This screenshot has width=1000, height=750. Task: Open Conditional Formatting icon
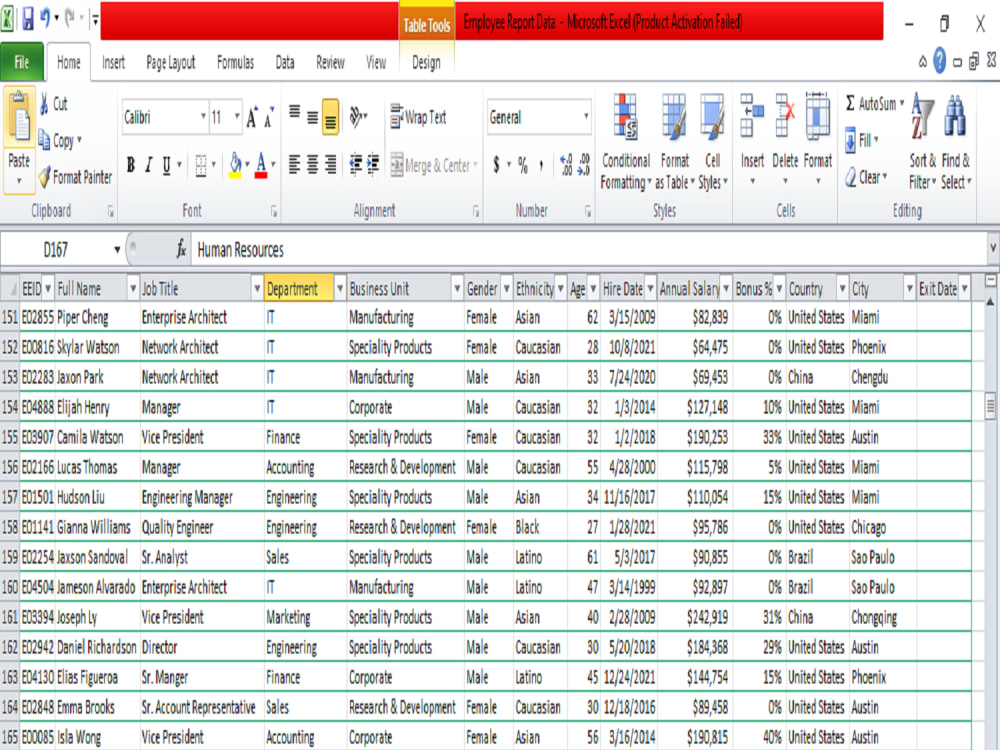coord(625,117)
